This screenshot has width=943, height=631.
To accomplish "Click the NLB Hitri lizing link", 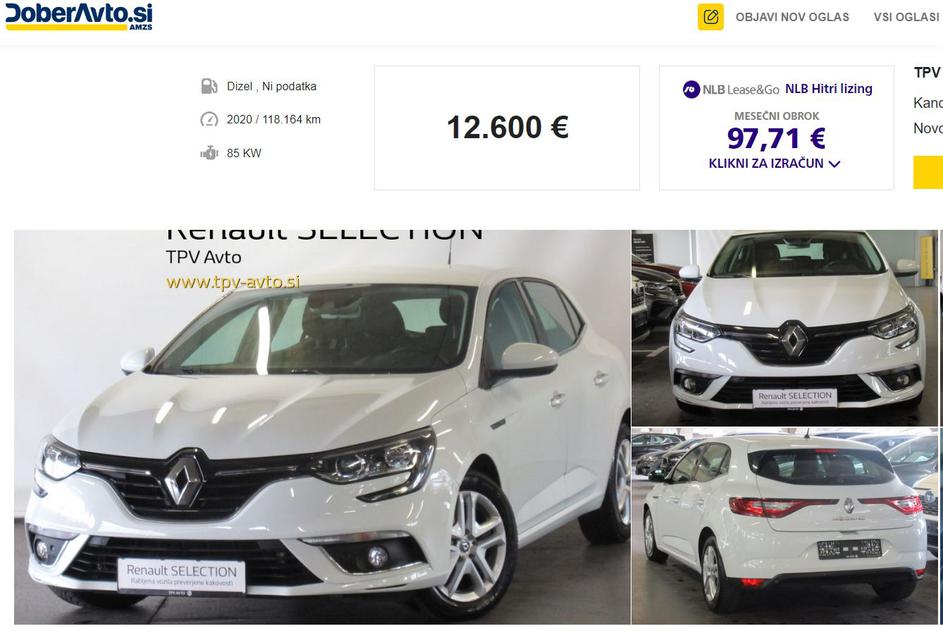I will click(829, 88).
